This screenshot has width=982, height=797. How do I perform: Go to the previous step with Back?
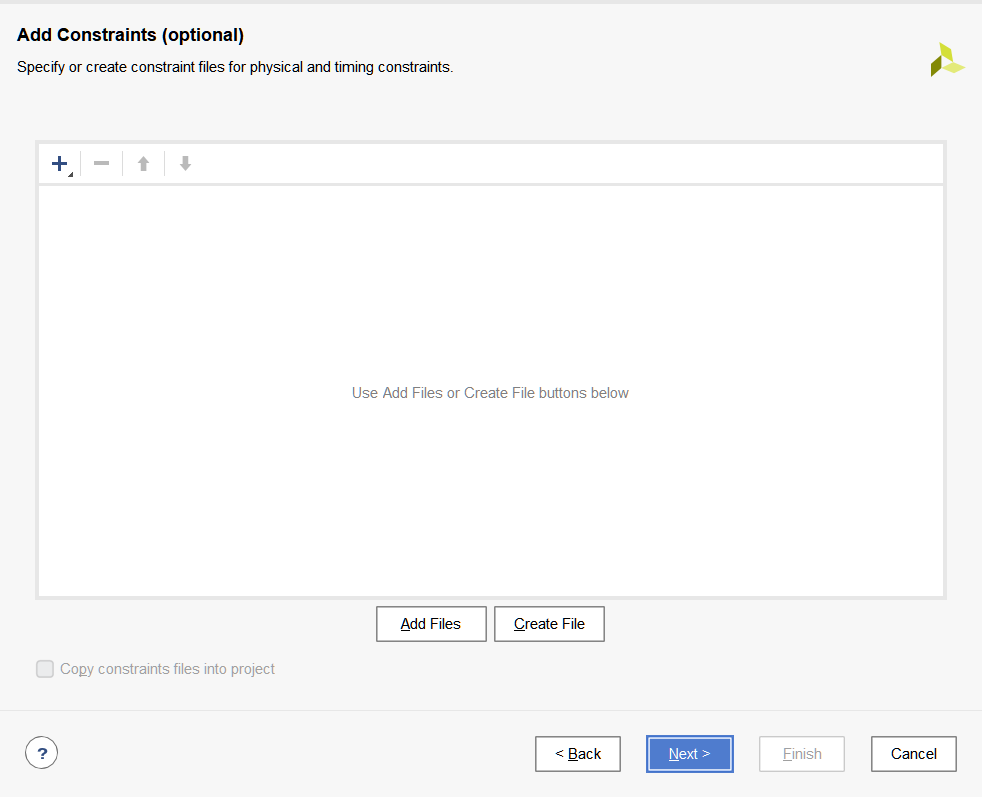tap(578, 754)
